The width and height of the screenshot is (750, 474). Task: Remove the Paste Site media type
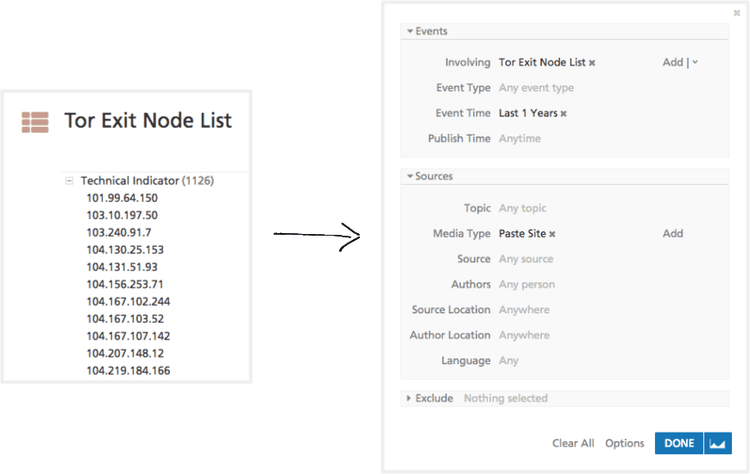tap(552, 234)
